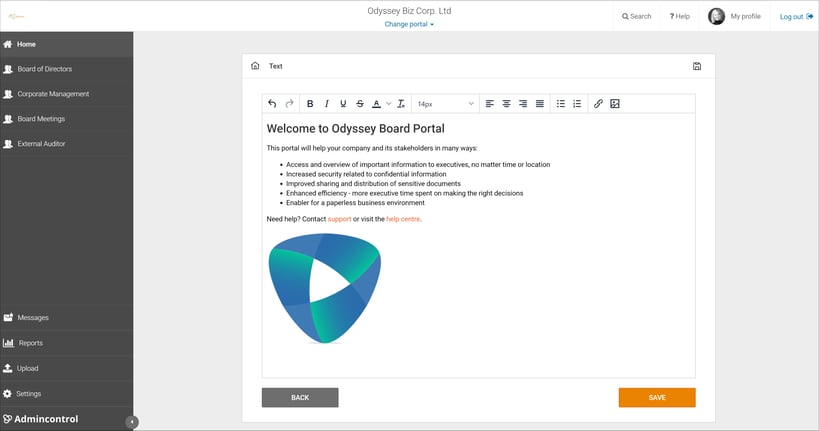Viewport: 819px width, 431px height.
Task: Create a numbered list
Action: click(577, 103)
